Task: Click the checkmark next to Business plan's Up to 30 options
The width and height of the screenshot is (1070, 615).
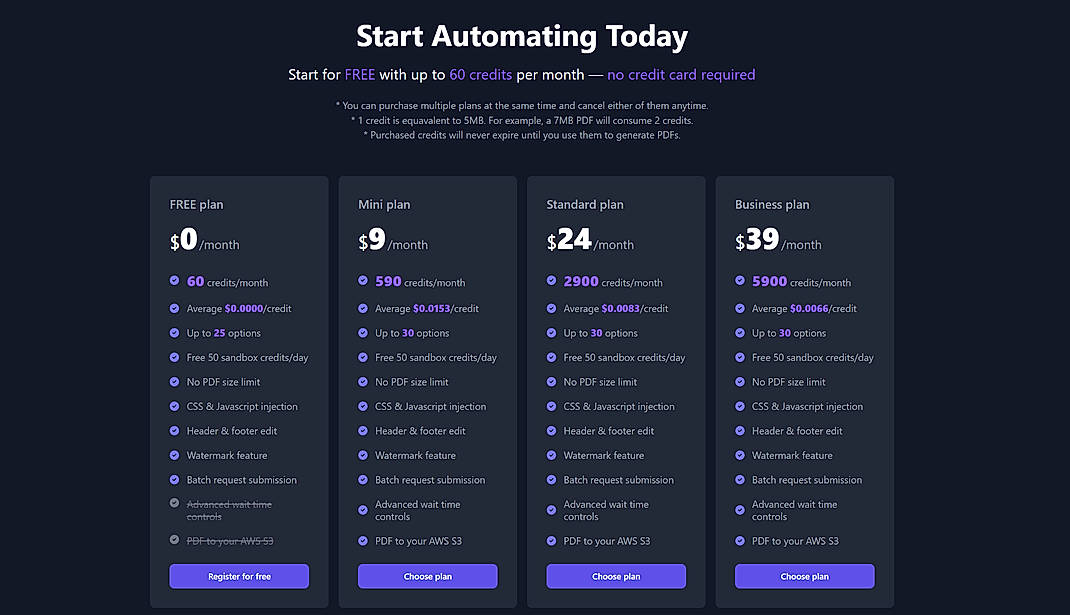Action: 740,332
